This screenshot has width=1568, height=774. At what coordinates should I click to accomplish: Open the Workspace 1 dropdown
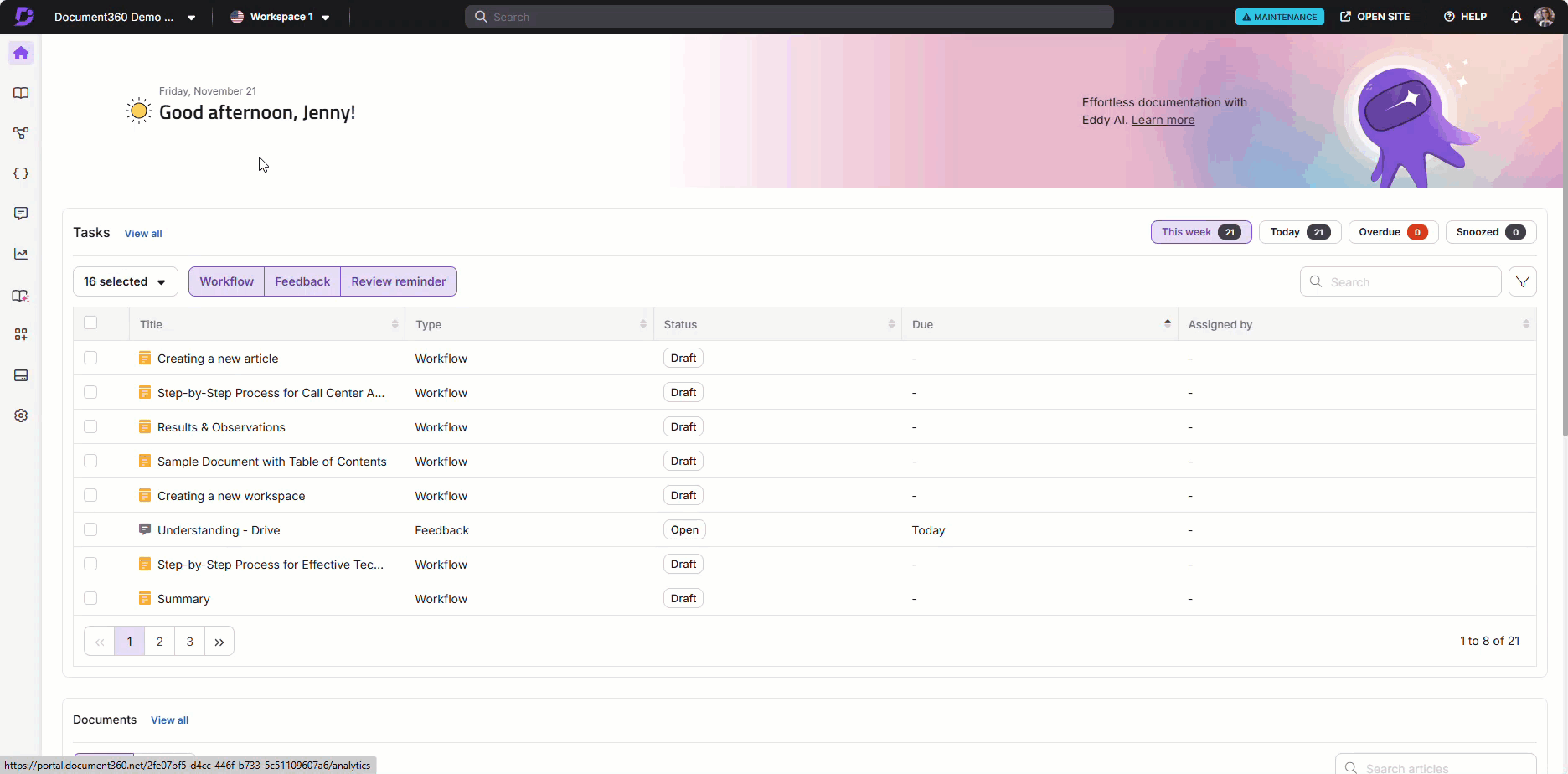[280, 17]
